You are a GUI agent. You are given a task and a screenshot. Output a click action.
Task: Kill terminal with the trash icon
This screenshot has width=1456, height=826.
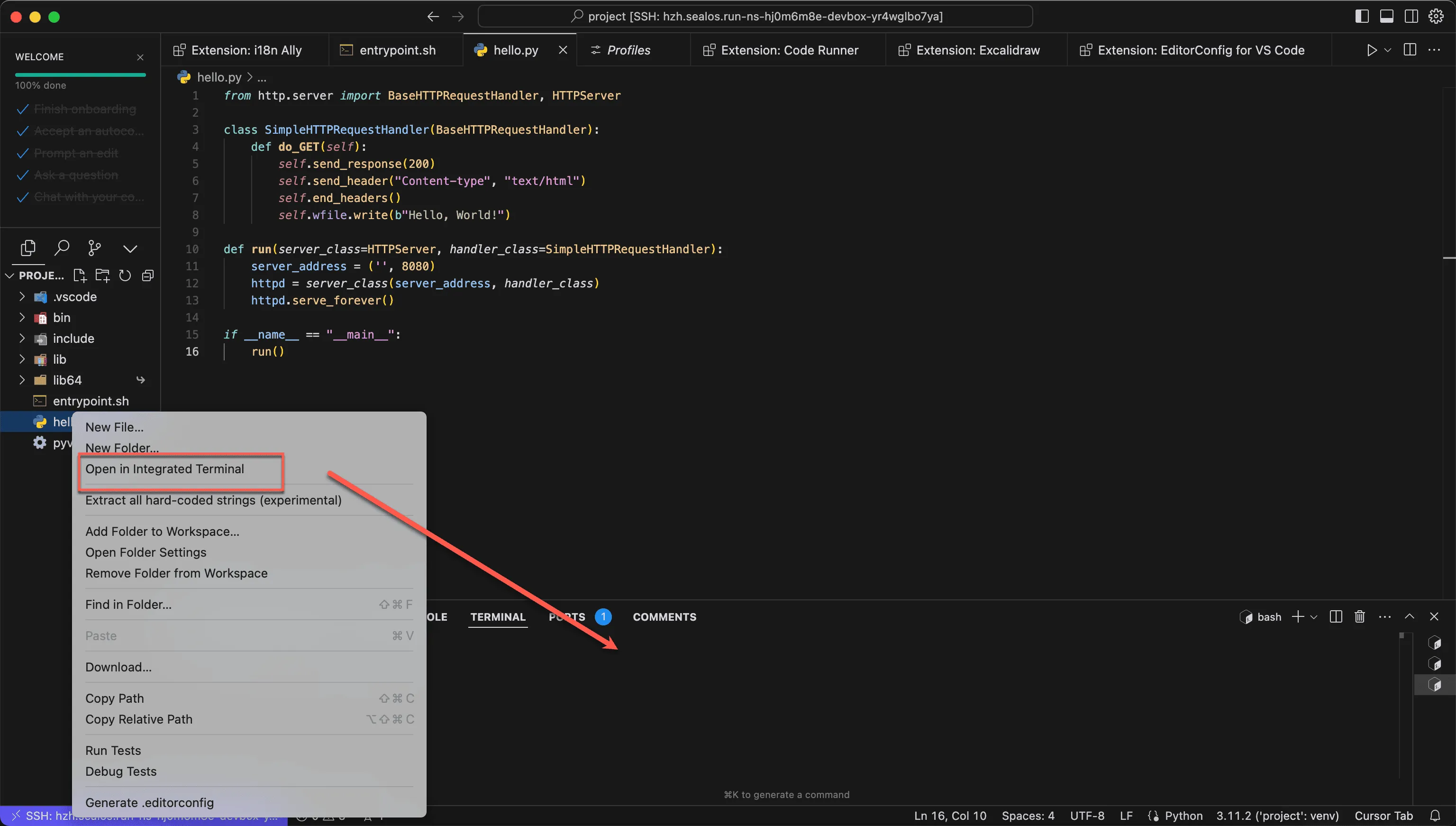click(1360, 617)
